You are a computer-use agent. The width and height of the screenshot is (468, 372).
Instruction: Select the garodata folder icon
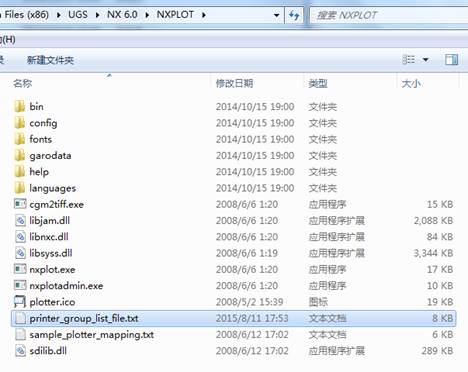pos(20,155)
